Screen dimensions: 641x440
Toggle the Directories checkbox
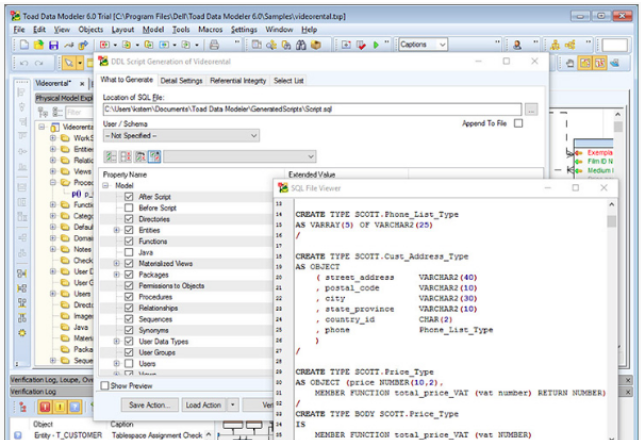pos(129,219)
